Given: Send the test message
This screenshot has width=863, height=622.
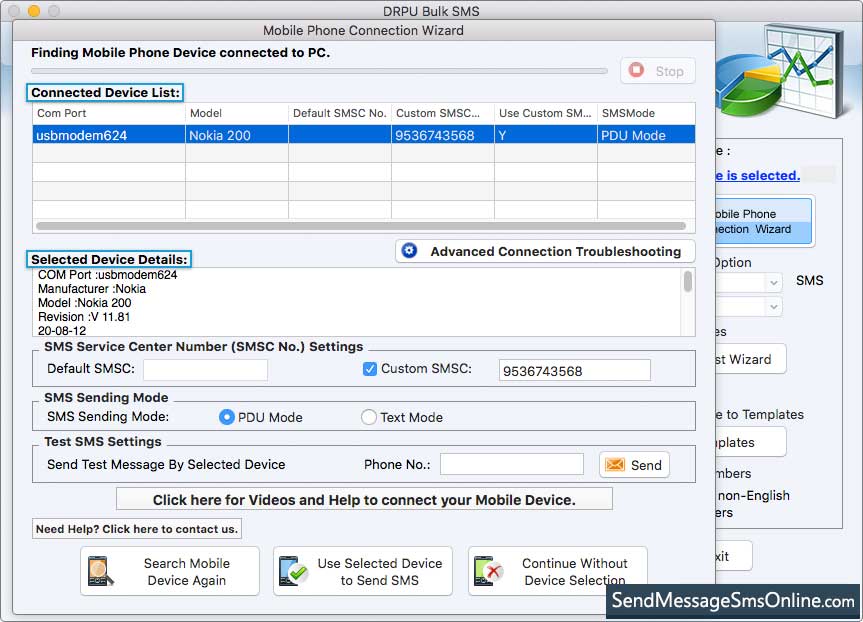Looking at the screenshot, I should 634,465.
